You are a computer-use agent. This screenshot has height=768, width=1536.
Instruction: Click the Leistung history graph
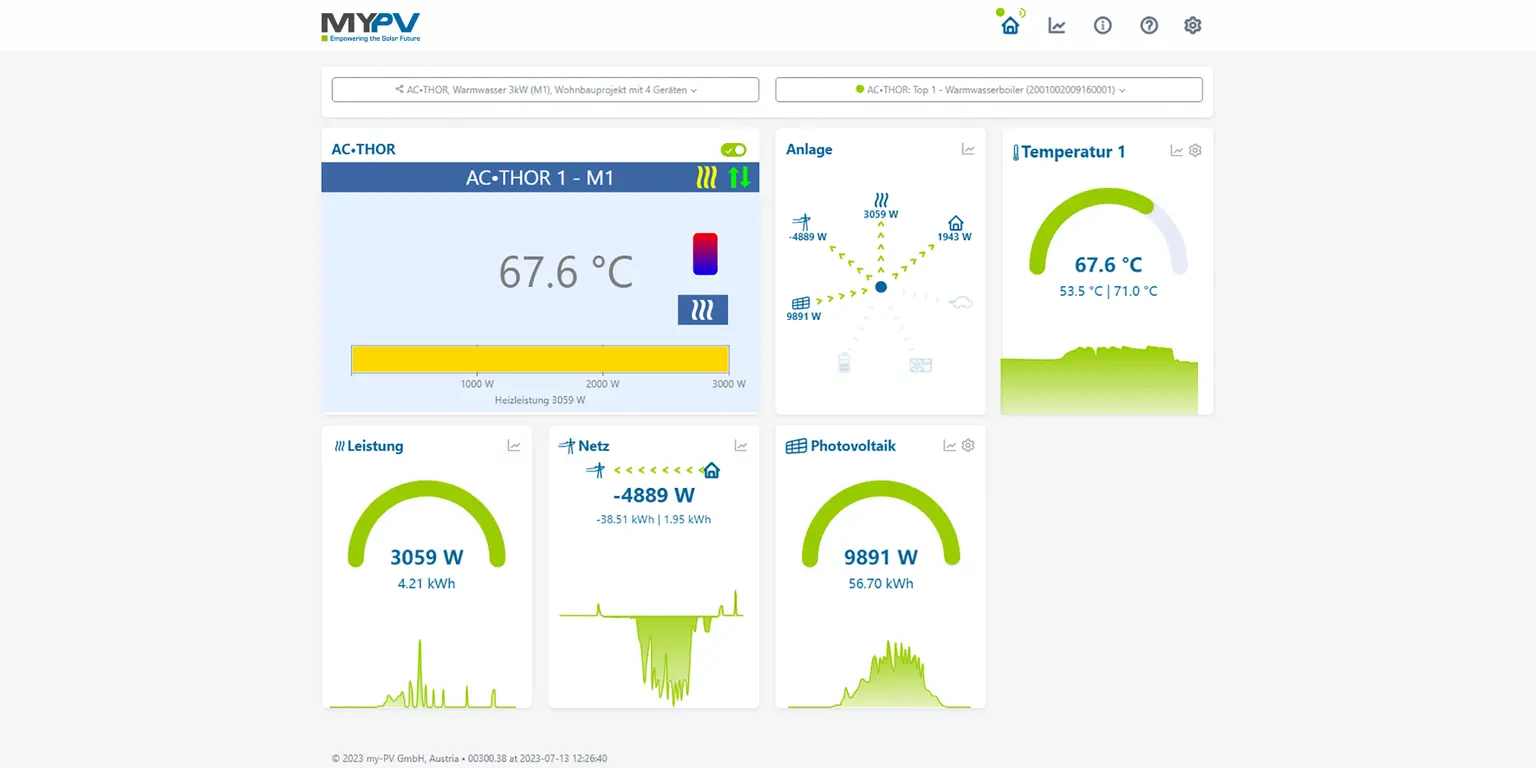[424, 674]
